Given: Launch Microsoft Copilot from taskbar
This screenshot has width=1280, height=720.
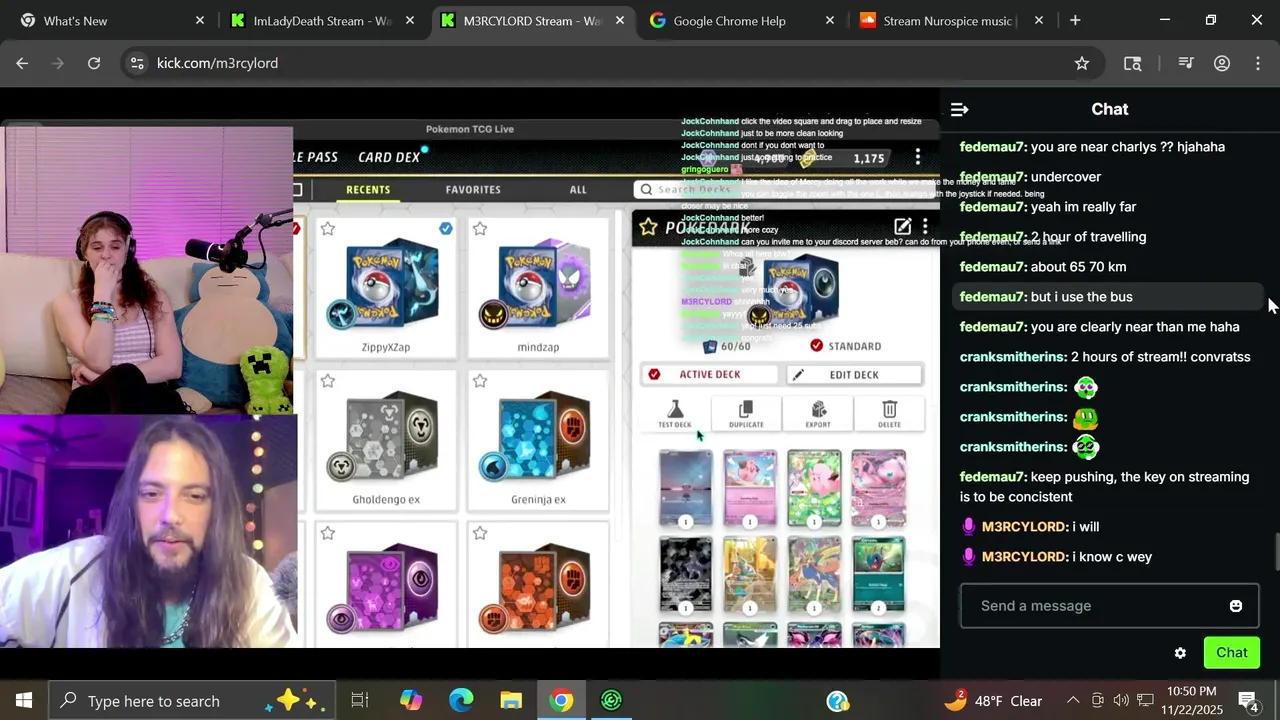Looking at the screenshot, I should coord(411,701).
